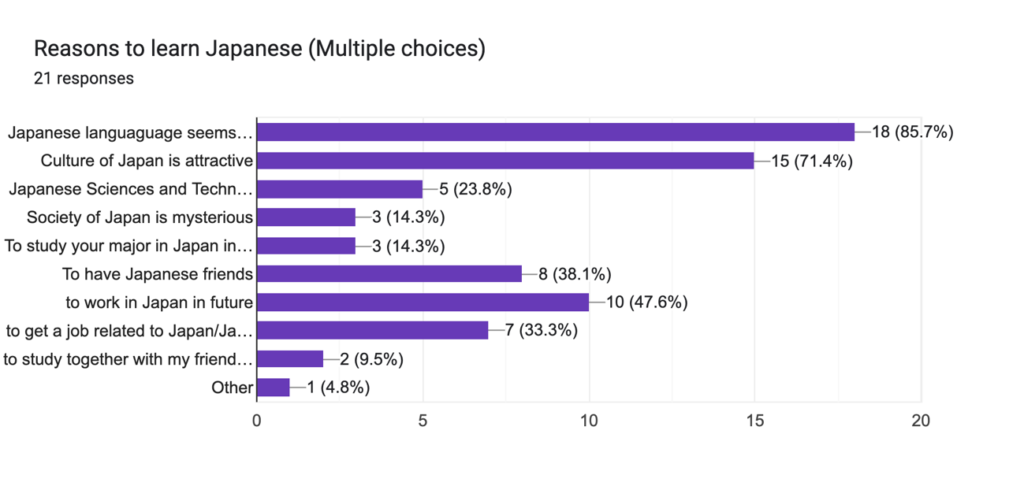Click the "15 (71.4%)" value label
The height and width of the screenshot is (486, 1024).
814,161
